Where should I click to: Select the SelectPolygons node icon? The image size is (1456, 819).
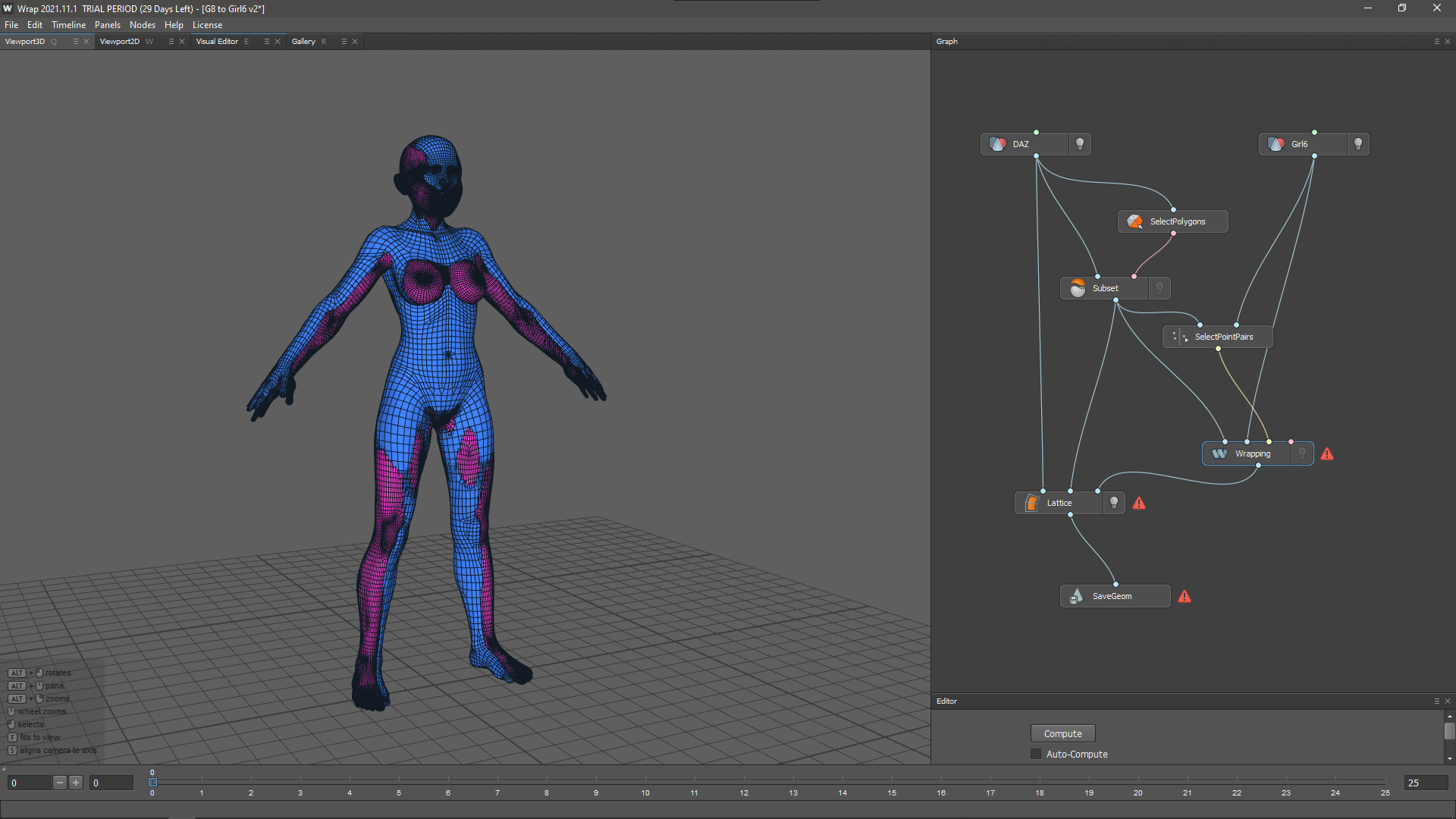(x=1135, y=221)
